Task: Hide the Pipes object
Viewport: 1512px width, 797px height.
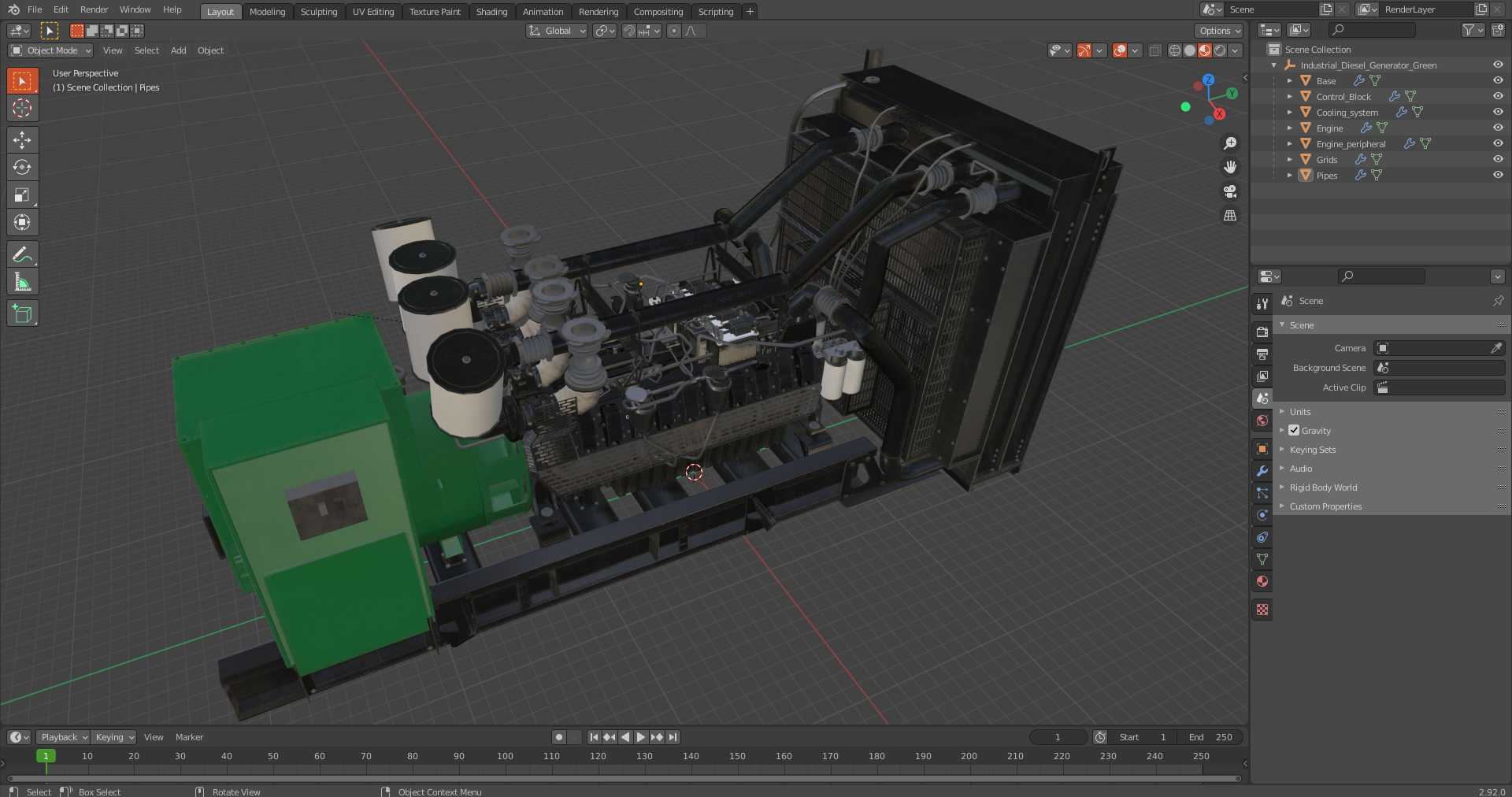Action: (x=1498, y=175)
